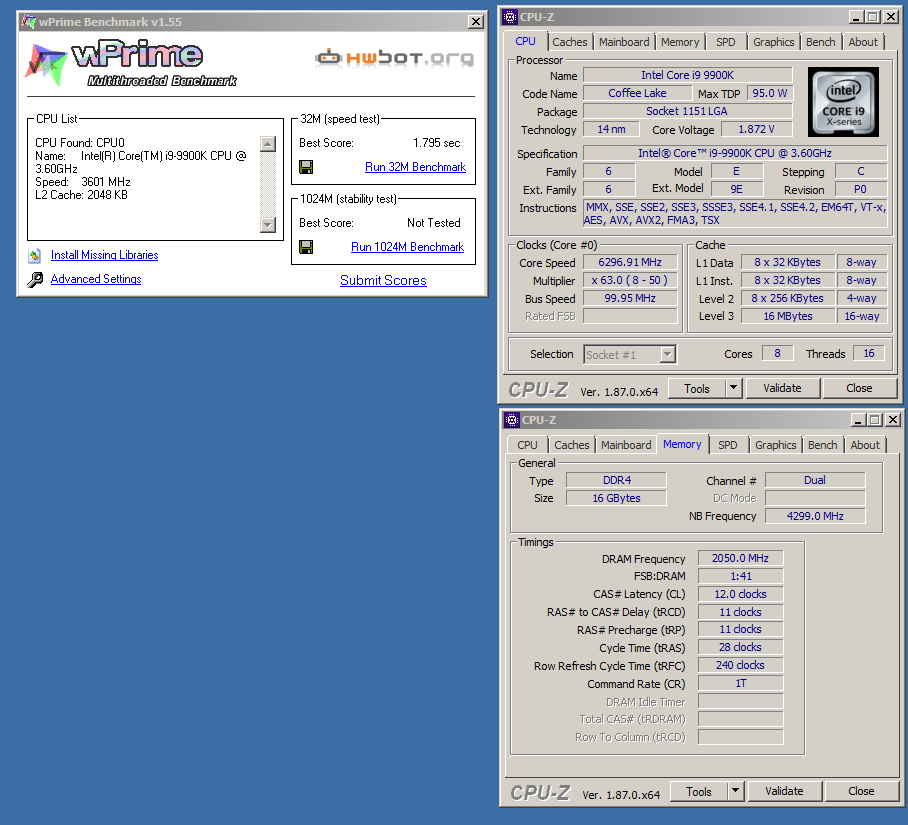Viewport: 908px width, 825px height.
Task: Select SPD tab in upper CPU-Z window
Action: coord(725,42)
